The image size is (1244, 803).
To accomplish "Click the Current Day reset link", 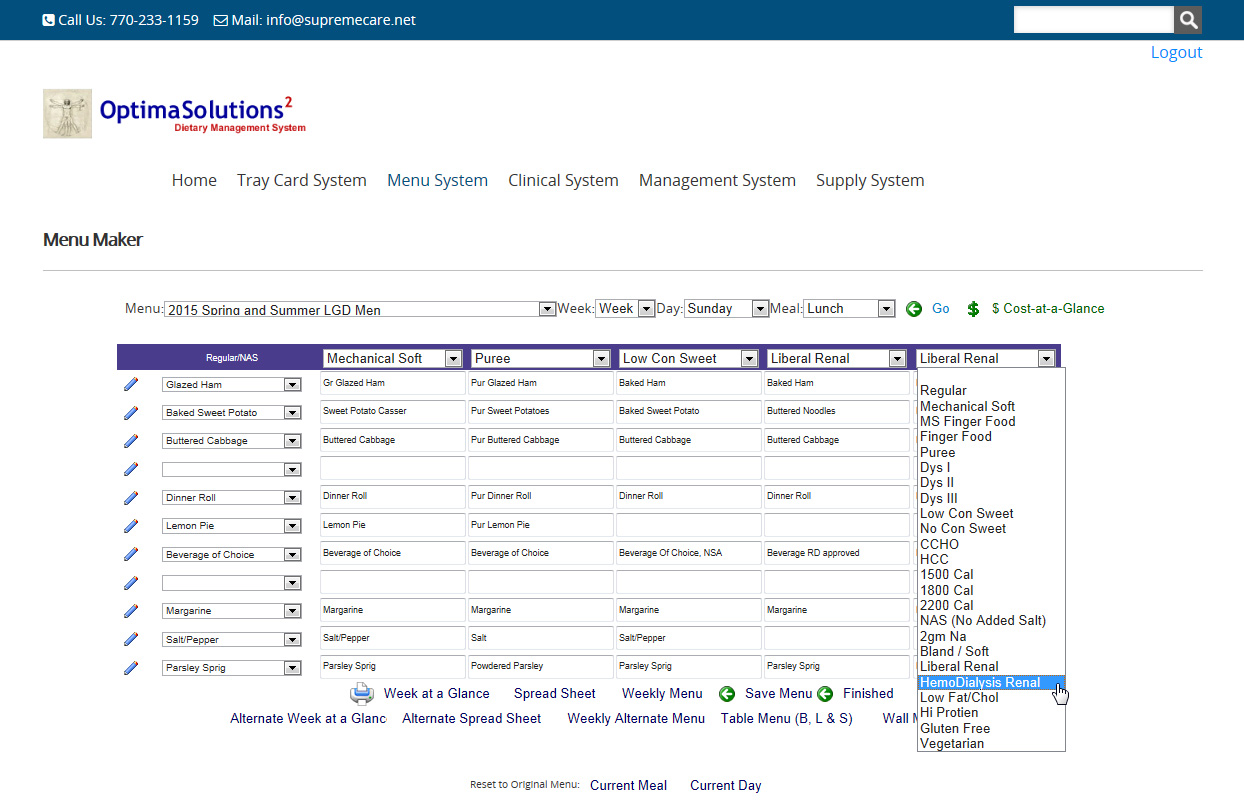I will click(725, 785).
